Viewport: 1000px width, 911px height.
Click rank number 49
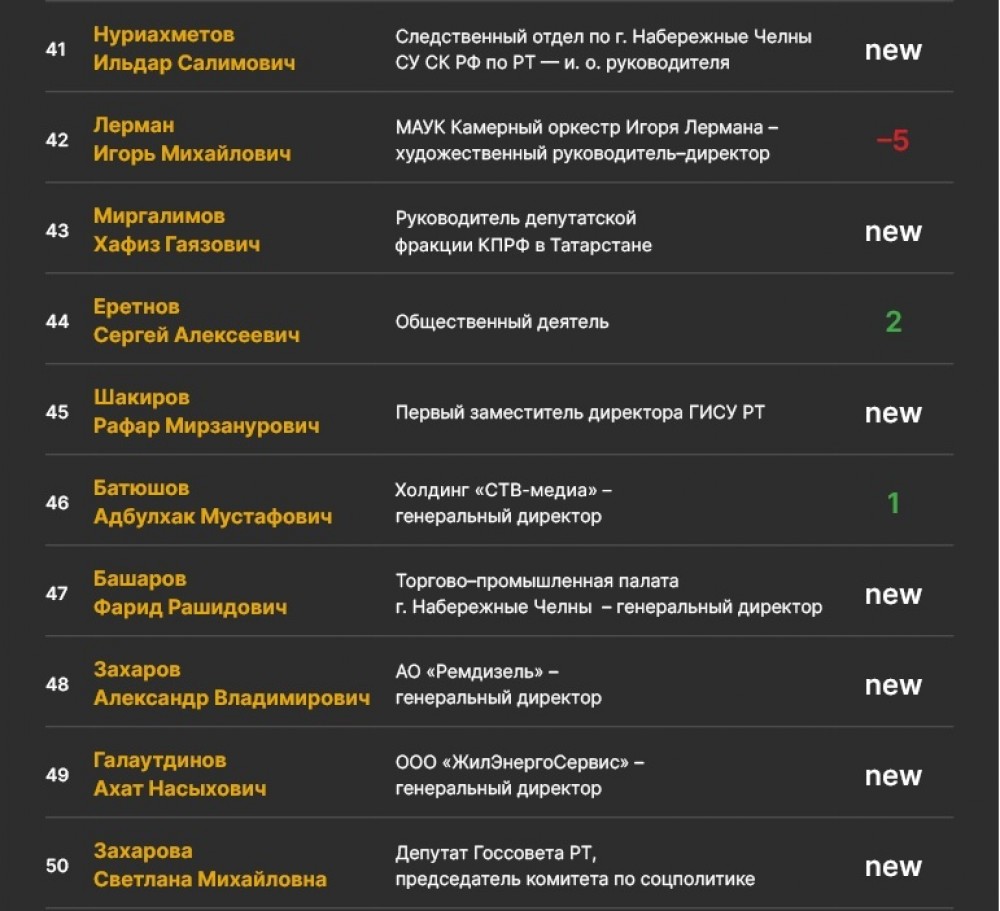(x=57, y=775)
